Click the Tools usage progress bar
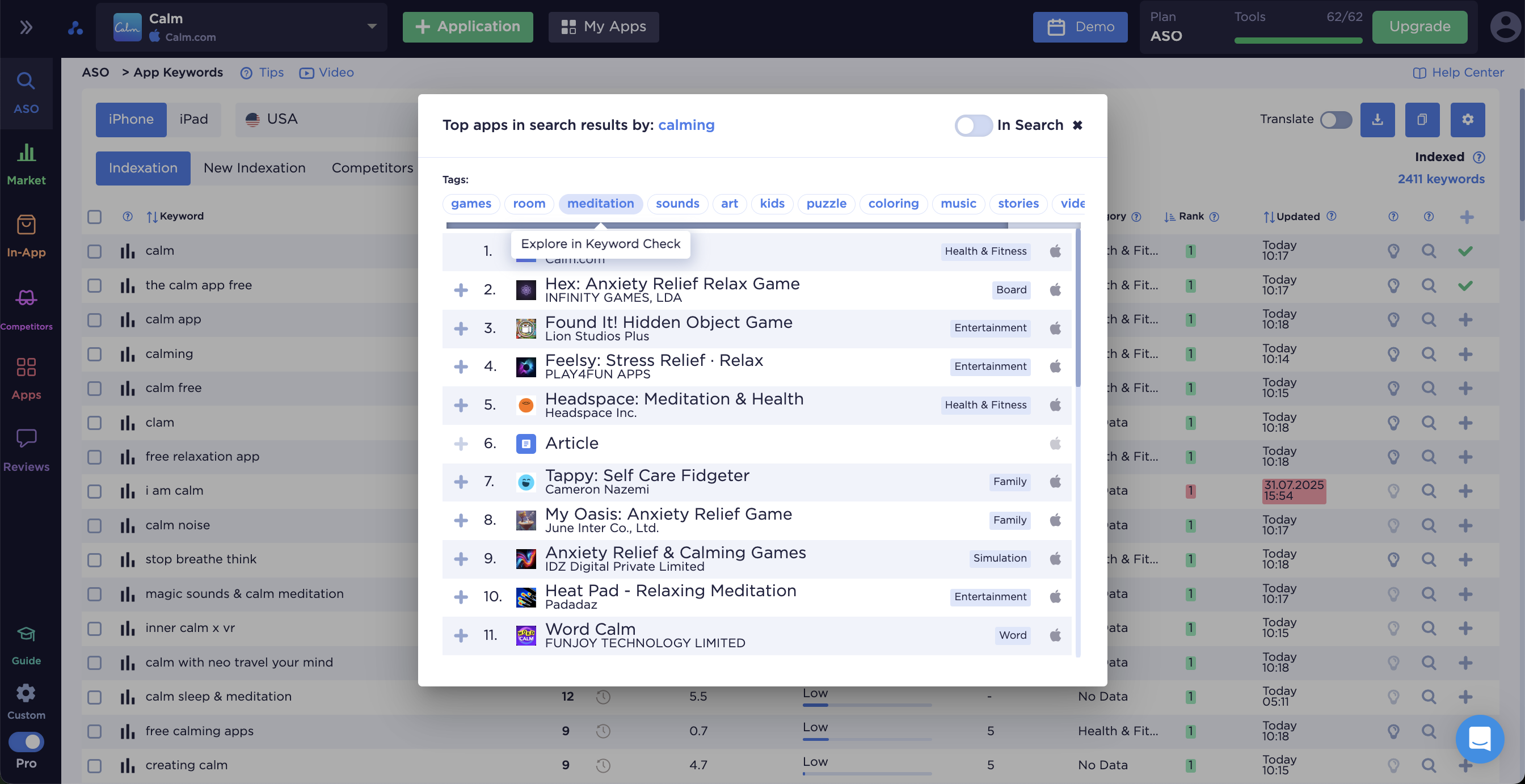 pos(1297,41)
